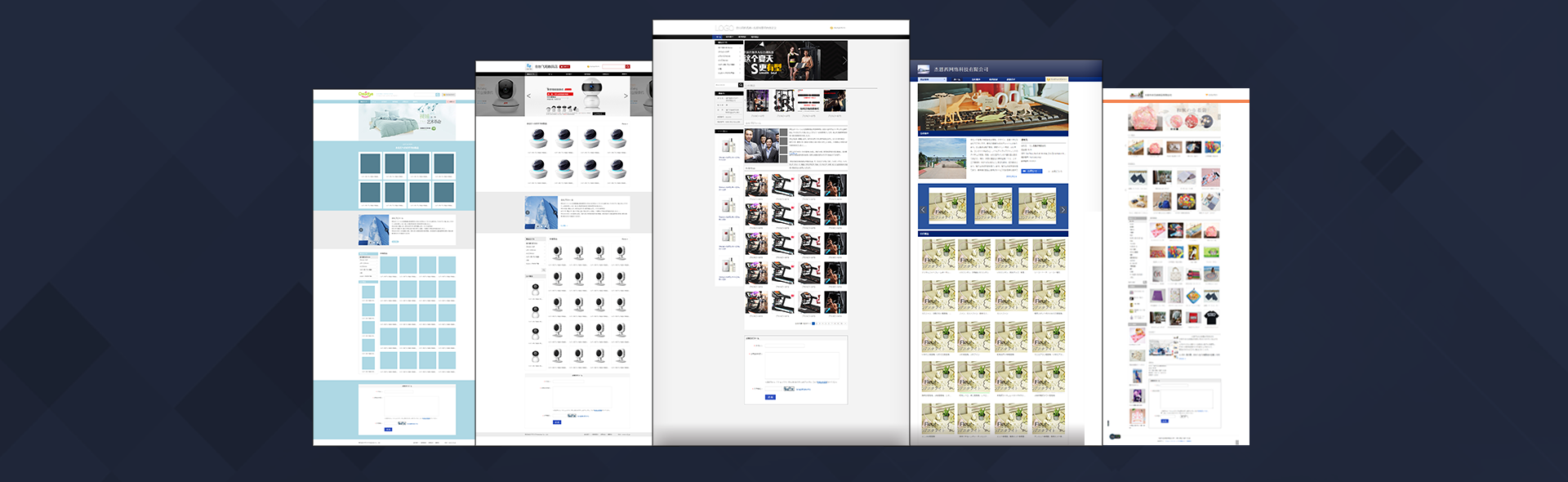
Task: Click the red search icon in camera store header
Action: 627,66
